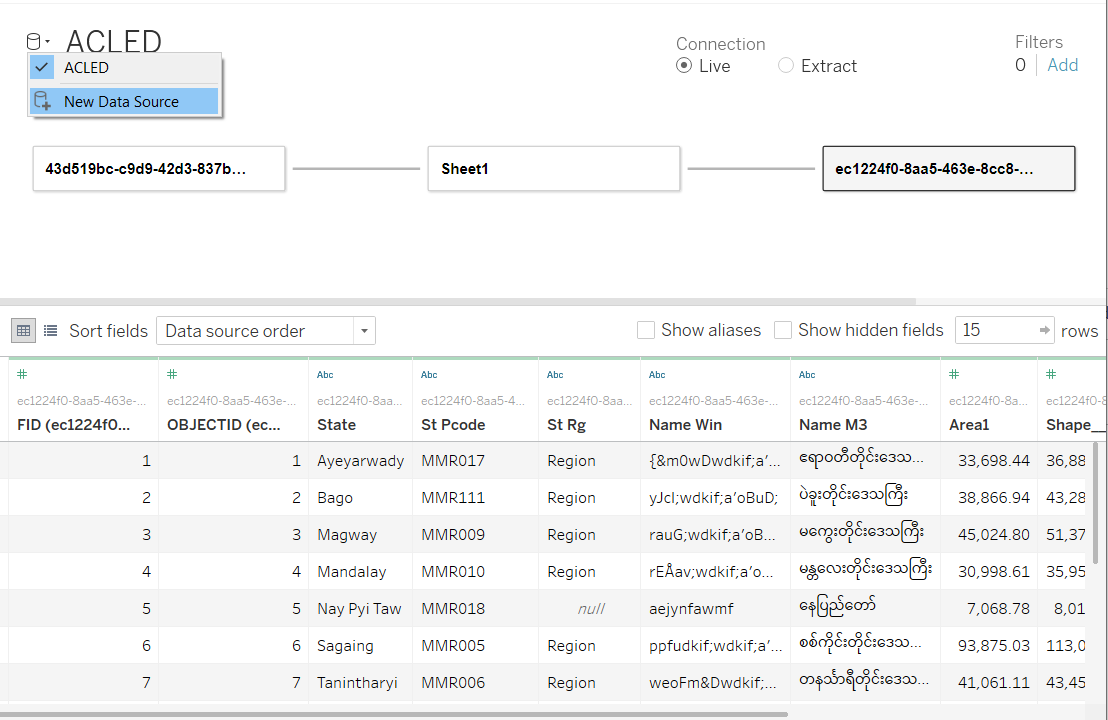Viewport: 1108px width, 720px height.
Task: Select the ACLED data source menu entry
Action: pyautogui.click(x=86, y=68)
